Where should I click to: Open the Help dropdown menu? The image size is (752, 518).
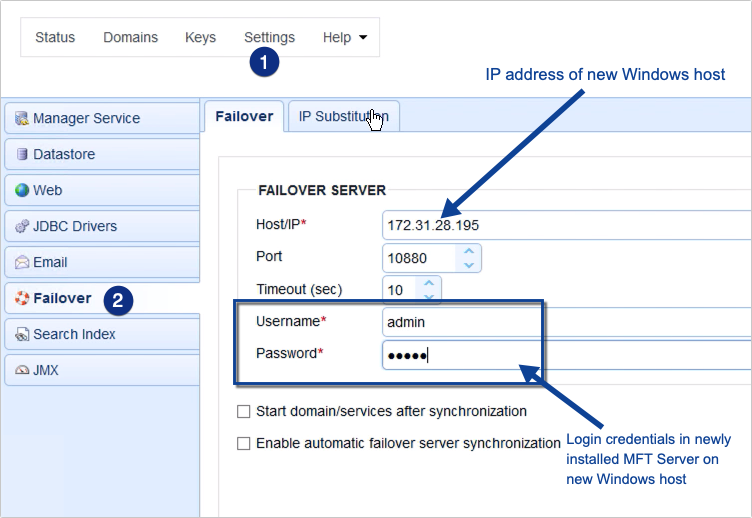344,38
